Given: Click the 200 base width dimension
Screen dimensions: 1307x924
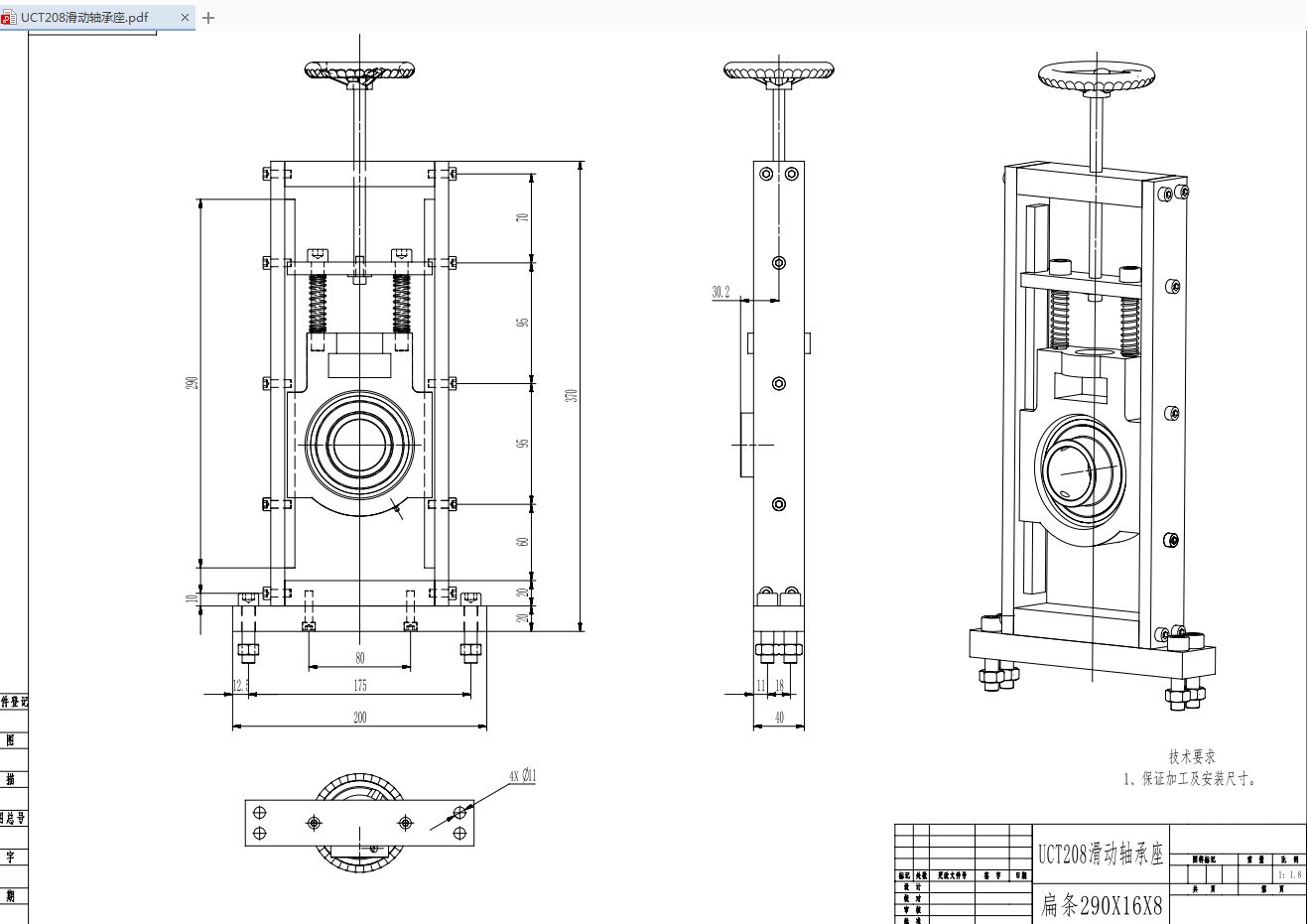Looking at the screenshot, I should 359,718.
